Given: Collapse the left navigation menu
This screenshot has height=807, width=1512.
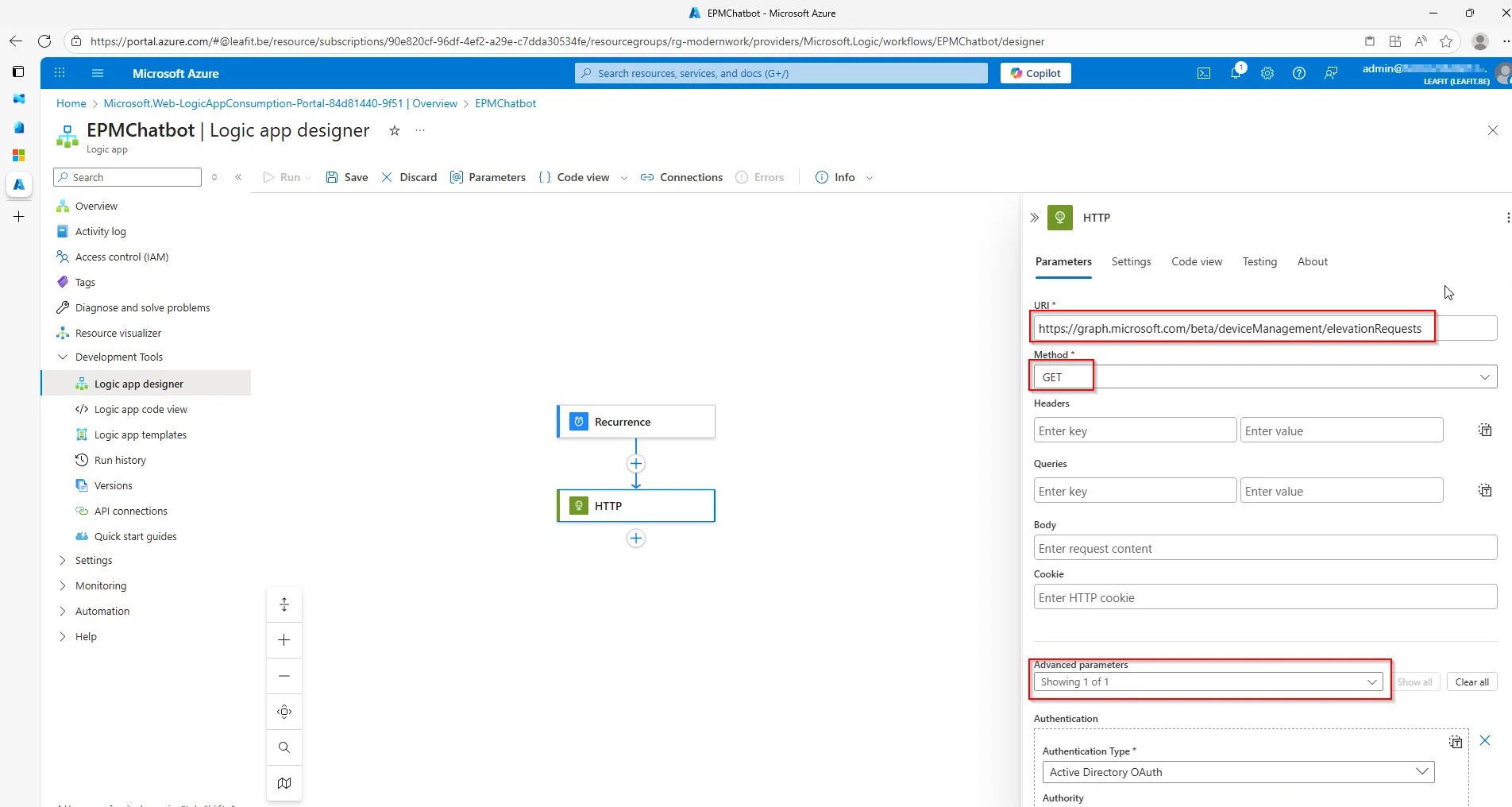Looking at the screenshot, I should point(238,177).
